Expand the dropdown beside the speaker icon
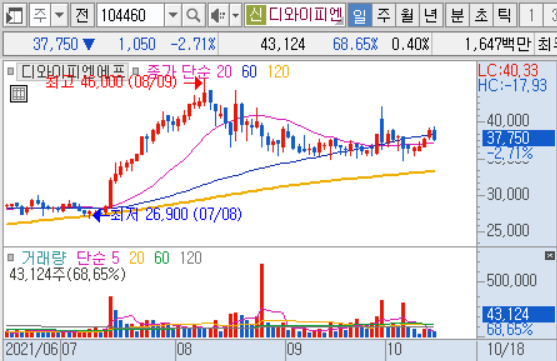Viewport: 557px width, 361px height. point(236,15)
